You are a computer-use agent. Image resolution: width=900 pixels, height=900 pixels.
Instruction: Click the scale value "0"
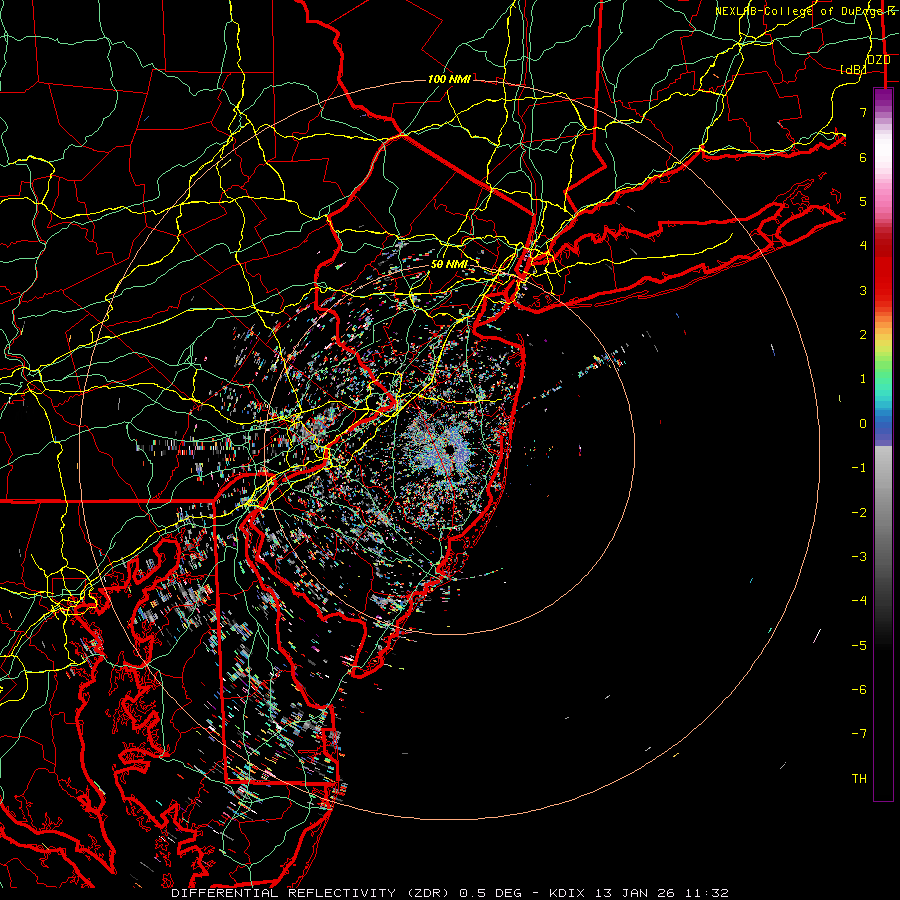[x=863, y=424]
